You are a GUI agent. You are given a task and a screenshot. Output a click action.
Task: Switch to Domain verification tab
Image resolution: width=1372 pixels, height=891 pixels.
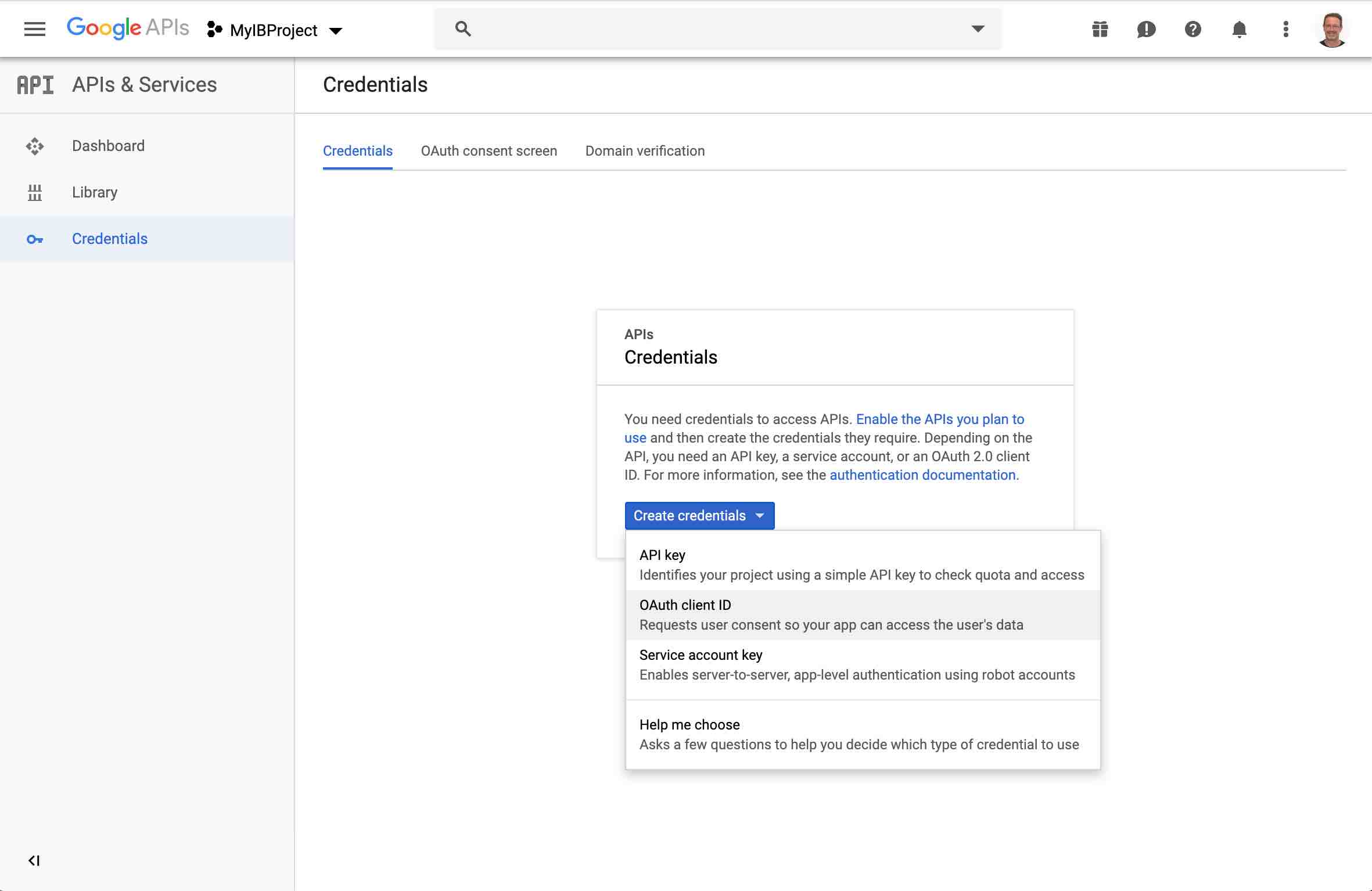(645, 151)
